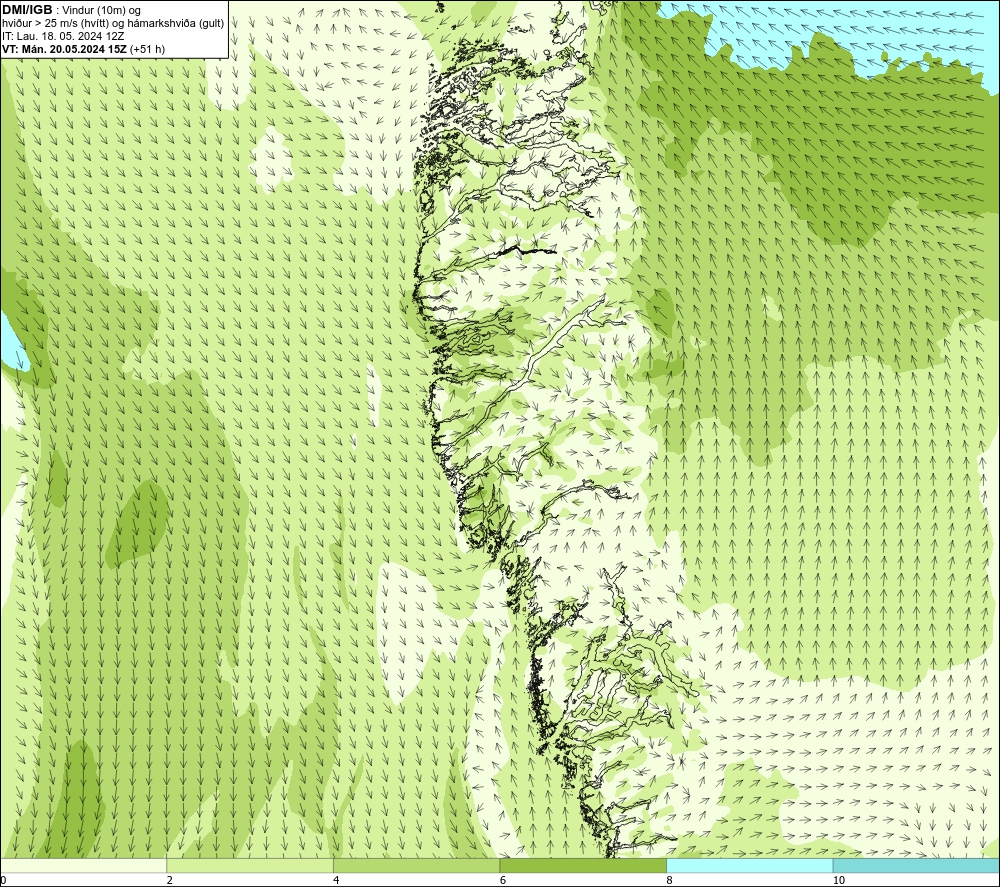The image size is (1000, 887).
Task: Click the scale label '4'
Action: pos(336,880)
